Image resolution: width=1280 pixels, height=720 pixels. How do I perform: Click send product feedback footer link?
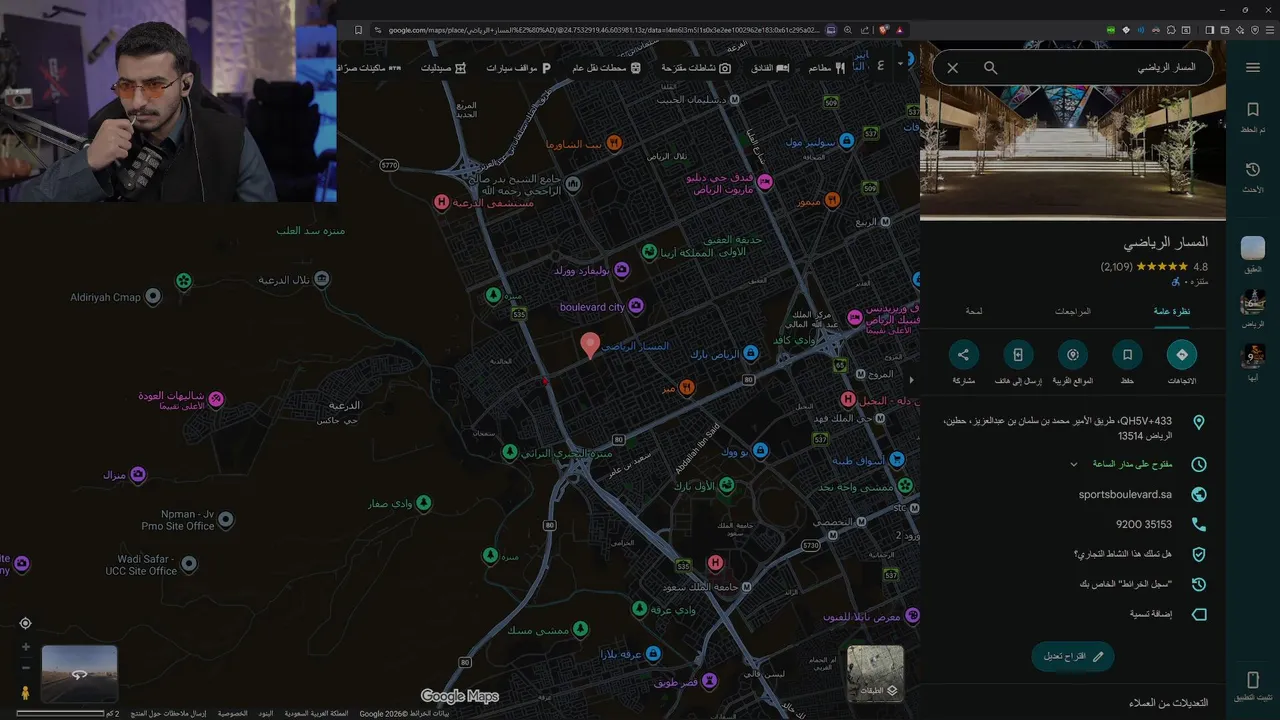(168, 713)
